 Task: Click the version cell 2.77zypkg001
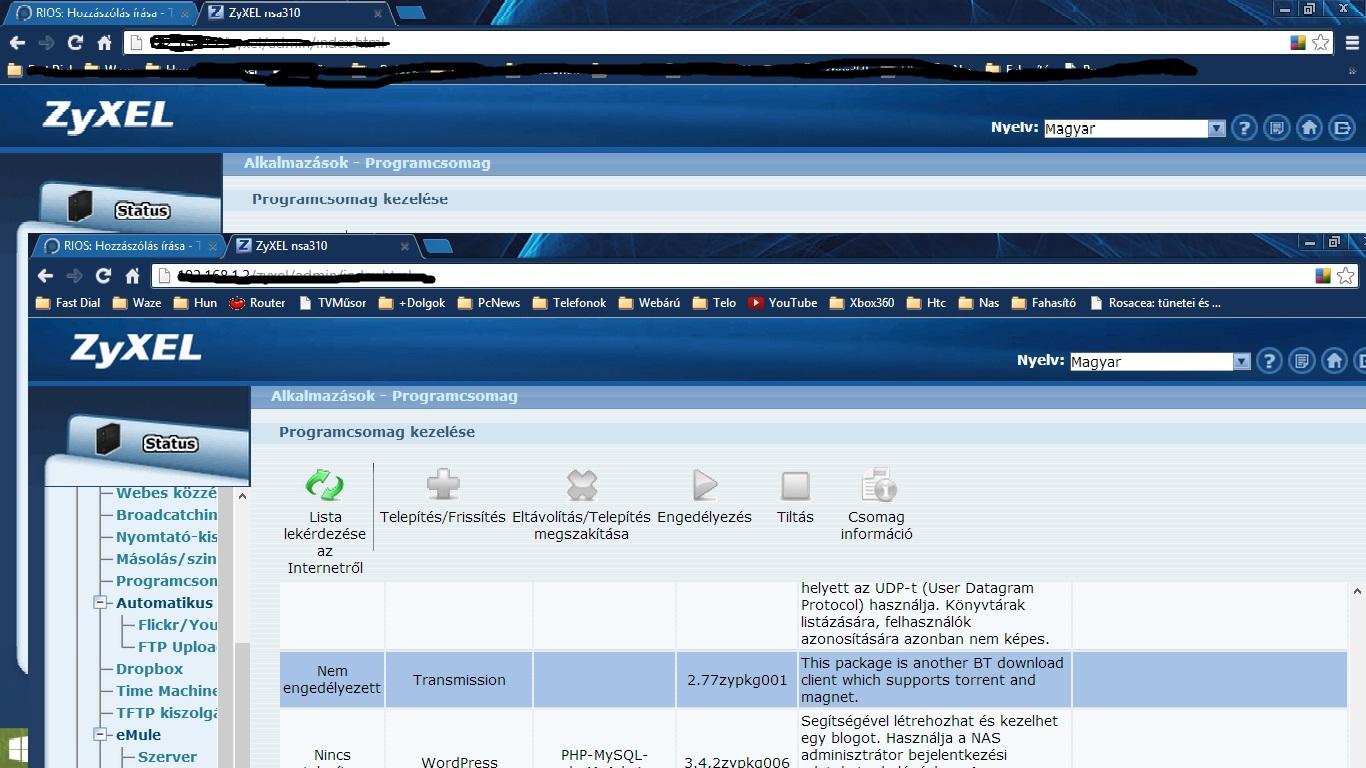click(737, 680)
